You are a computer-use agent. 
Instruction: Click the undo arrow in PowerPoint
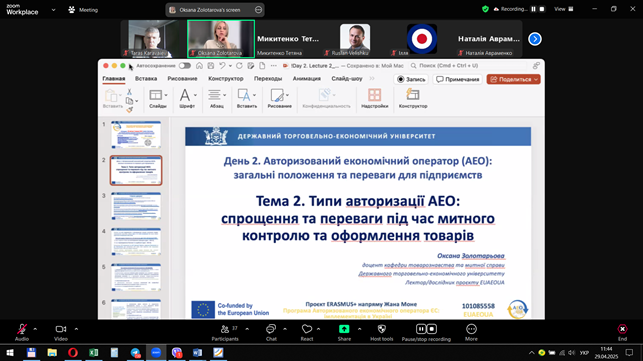point(222,66)
